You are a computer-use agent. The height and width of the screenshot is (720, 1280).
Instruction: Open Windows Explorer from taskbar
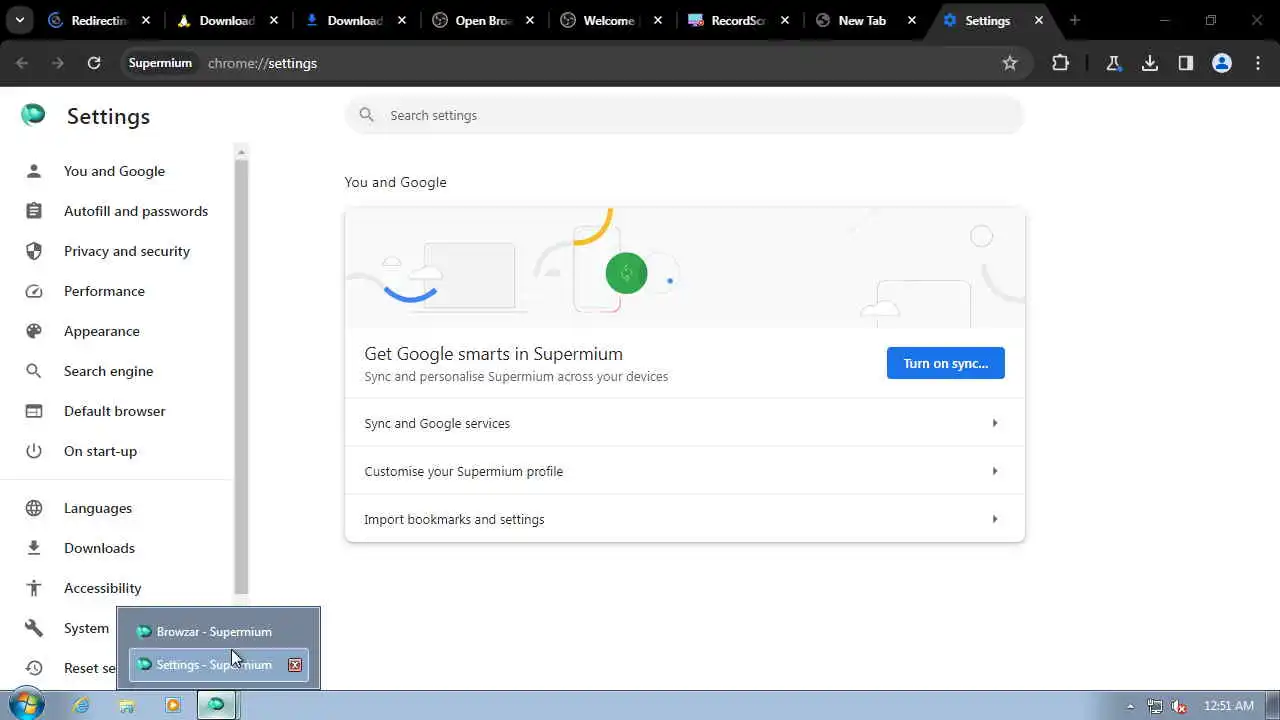pos(127,705)
